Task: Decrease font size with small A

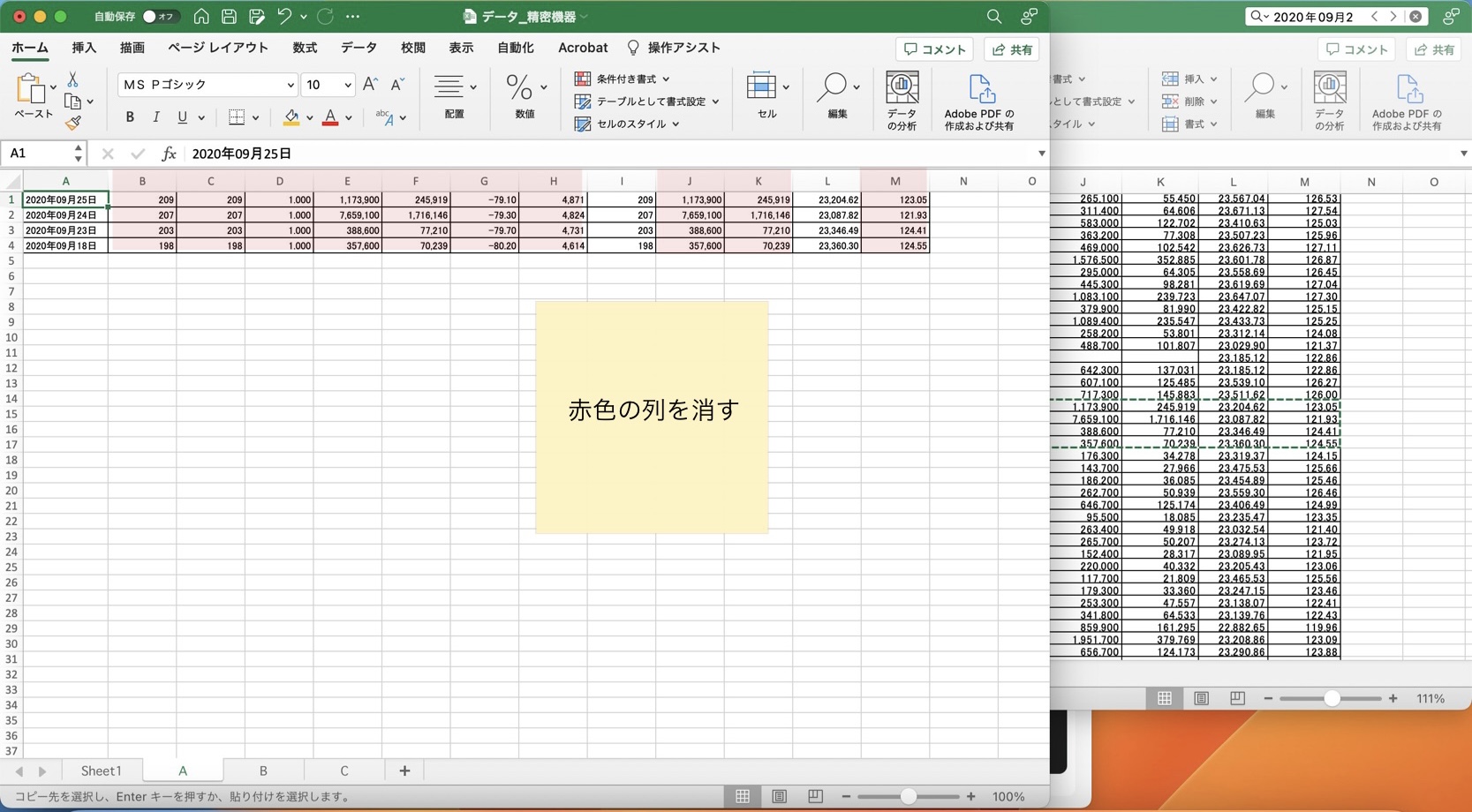Action: coord(397,84)
